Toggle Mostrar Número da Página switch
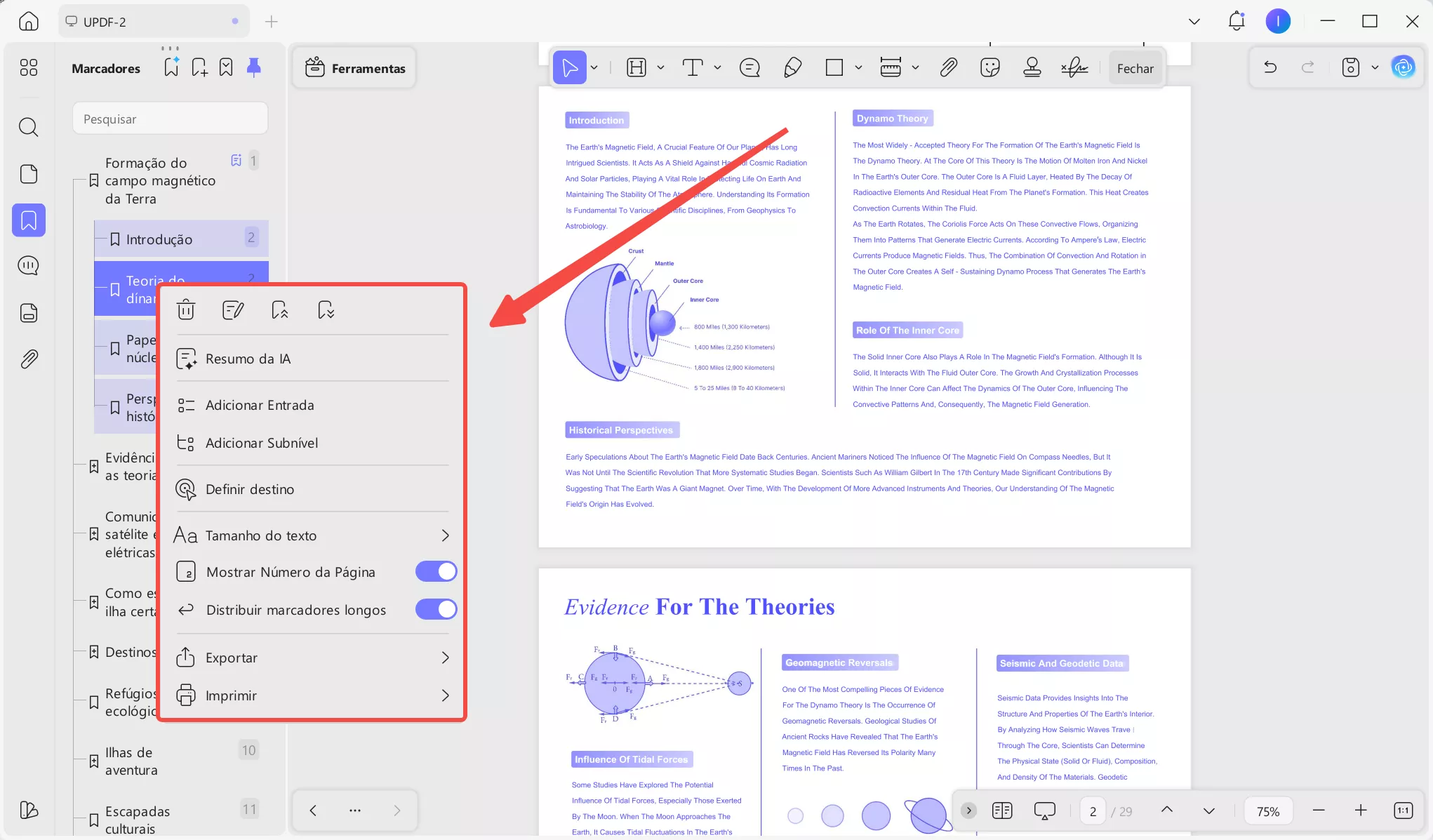This screenshot has width=1433, height=840. click(x=436, y=571)
